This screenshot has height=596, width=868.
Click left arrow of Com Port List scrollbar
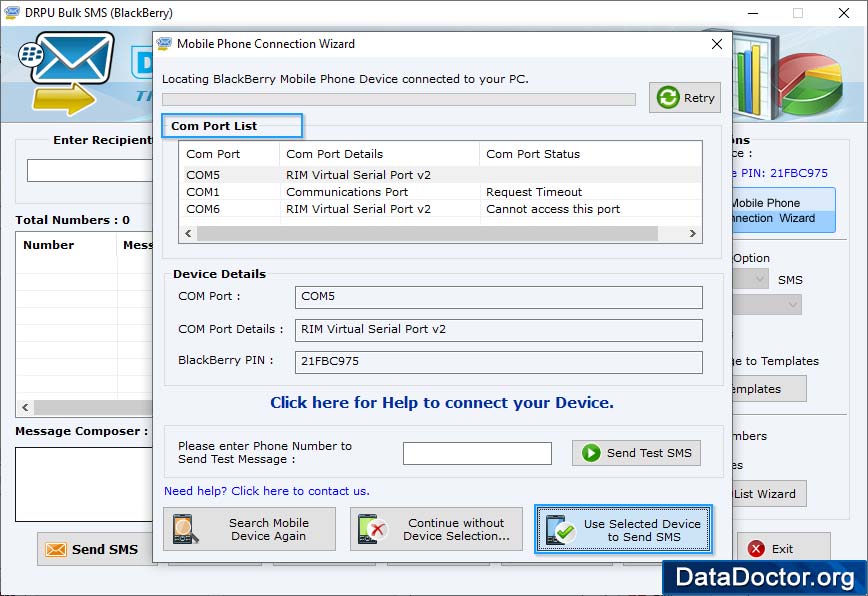188,234
